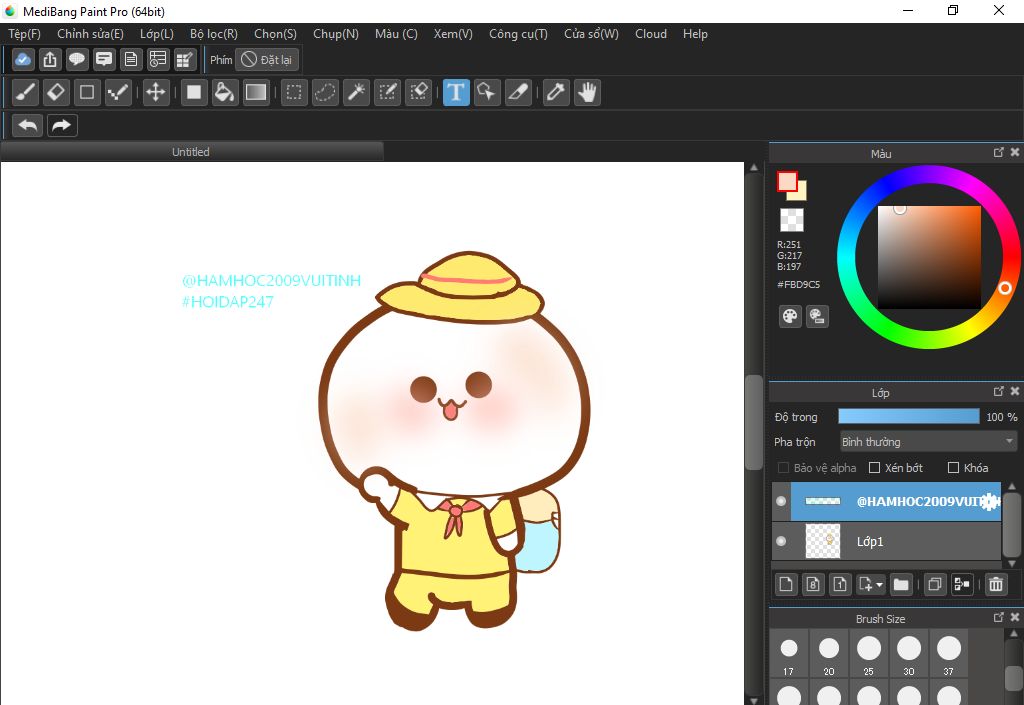1024x705 pixels.
Task: Tick the Khóa (lock) checkbox
Action: 953,468
